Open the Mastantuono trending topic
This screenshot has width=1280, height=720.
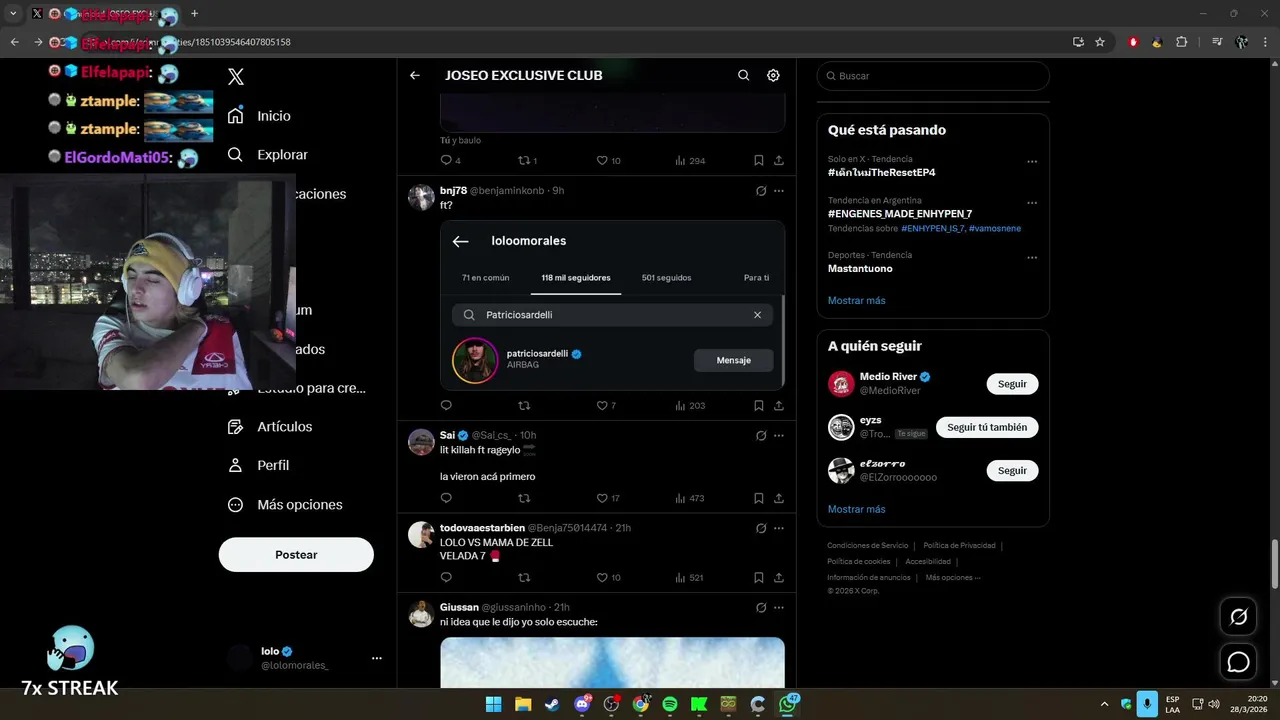pyautogui.click(x=860, y=269)
